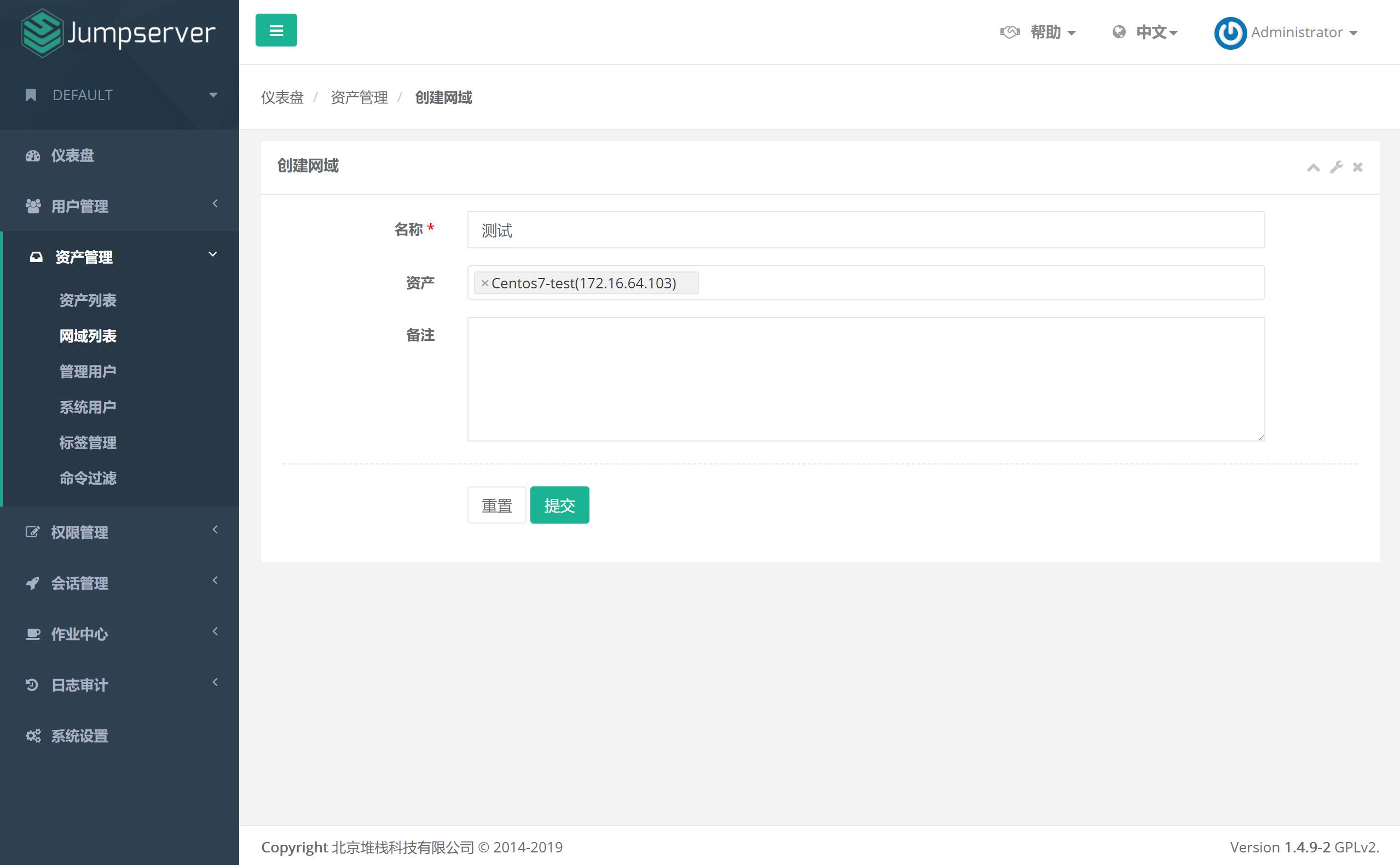Open 命令过滤 submenu item

[x=88, y=478]
